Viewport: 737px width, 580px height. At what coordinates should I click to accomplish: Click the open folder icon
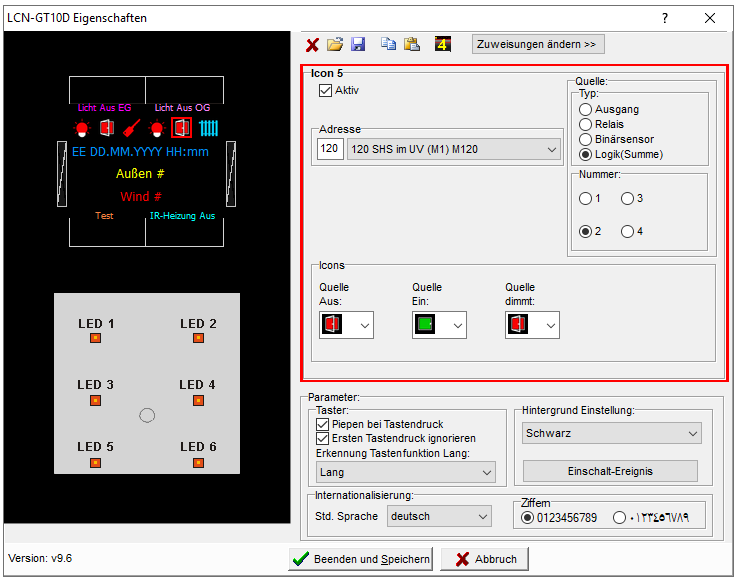pyautogui.click(x=335, y=45)
